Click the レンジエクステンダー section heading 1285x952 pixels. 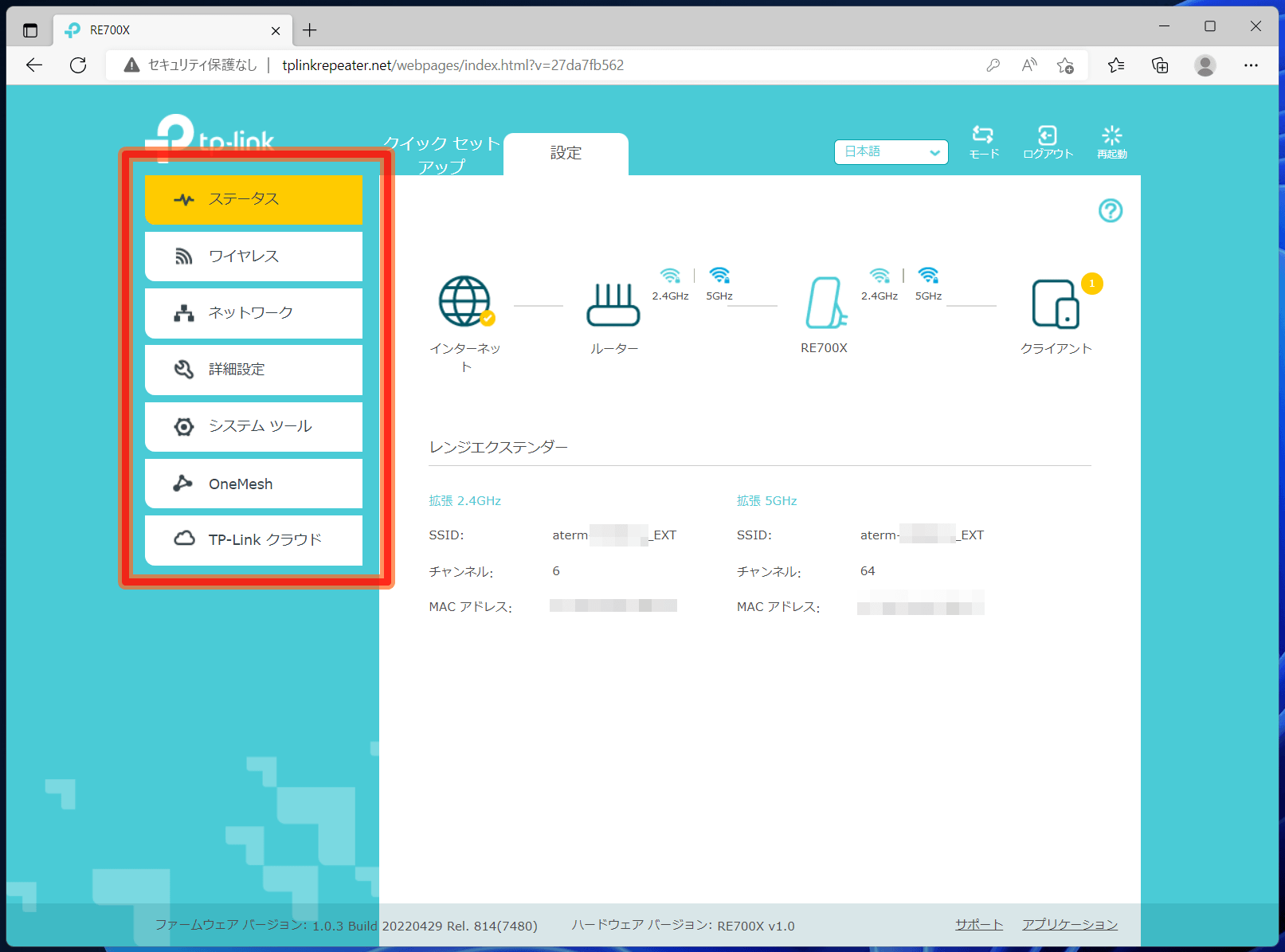pyautogui.click(x=499, y=447)
